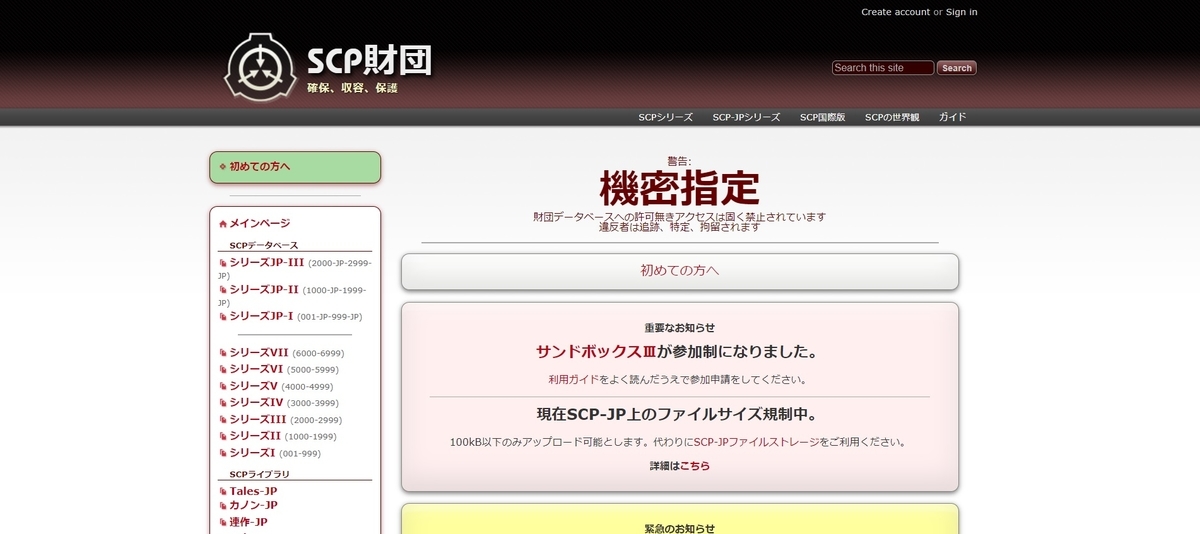The height and width of the screenshot is (534, 1200).
Task: Open the SCPの世界観 top menu
Action: (x=892, y=117)
